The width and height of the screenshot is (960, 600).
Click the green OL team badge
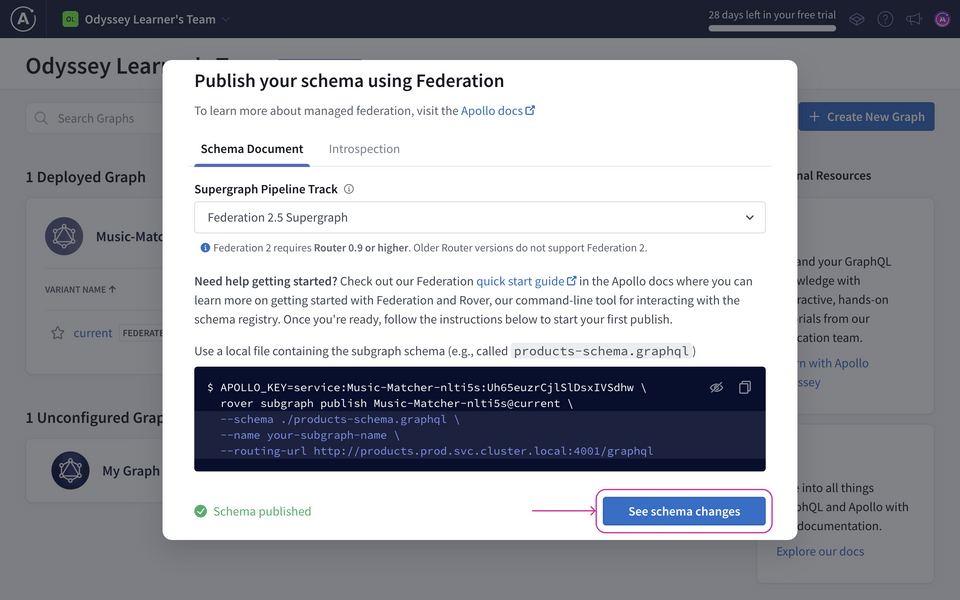(x=70, y=19)
